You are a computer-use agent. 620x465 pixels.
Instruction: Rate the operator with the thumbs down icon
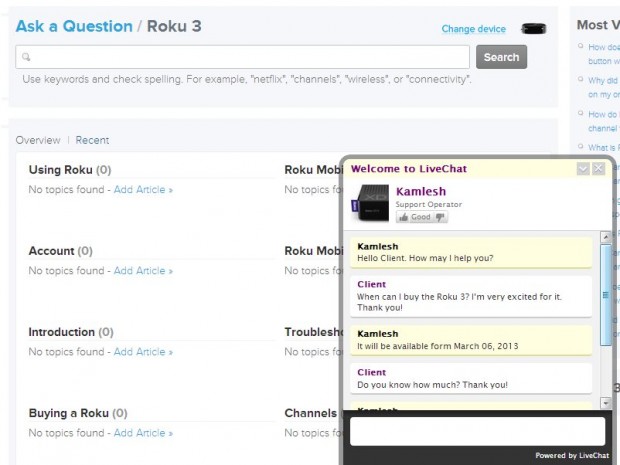440,217
